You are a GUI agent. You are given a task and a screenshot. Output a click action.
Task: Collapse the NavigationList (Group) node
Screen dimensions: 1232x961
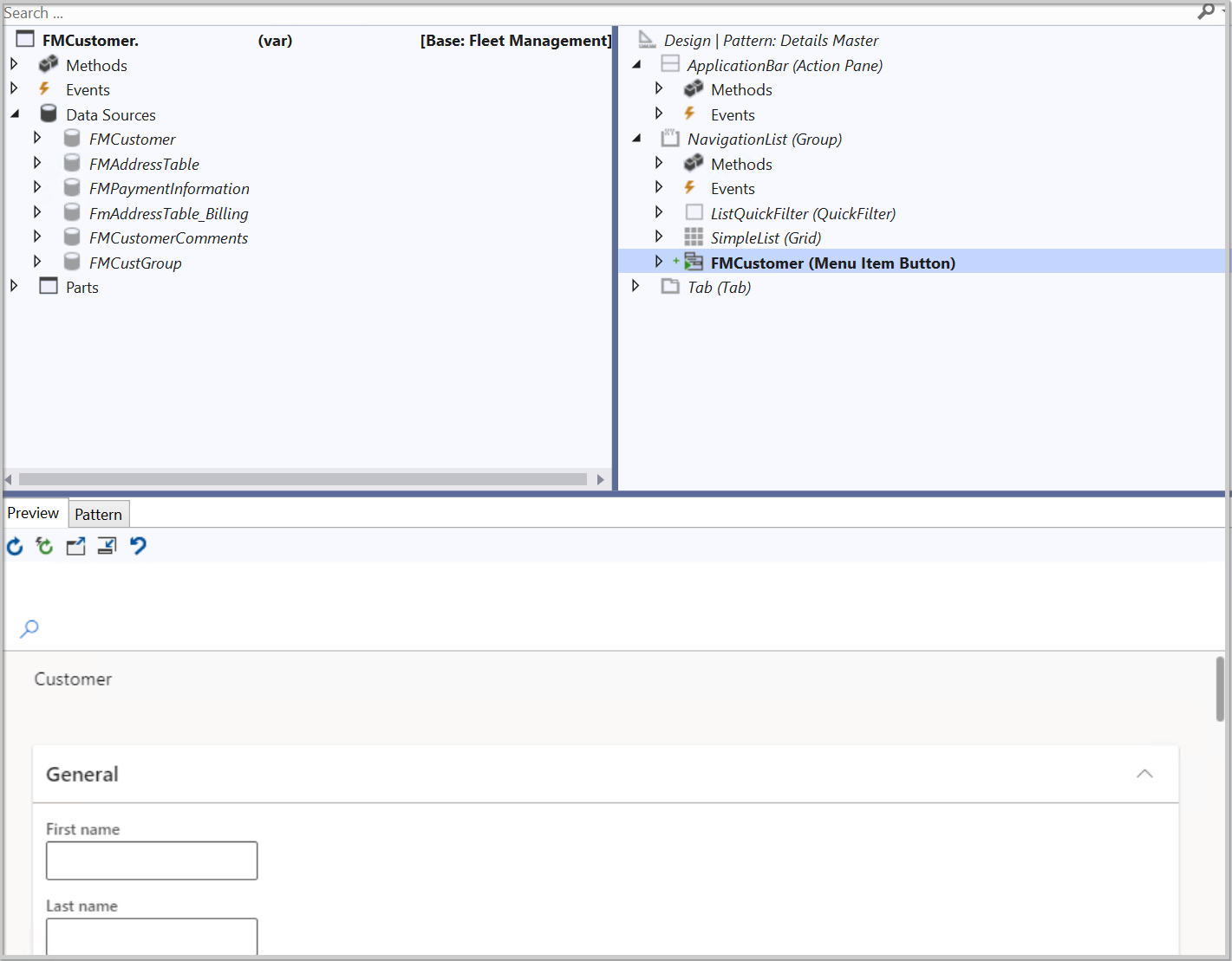click(636, 139)
